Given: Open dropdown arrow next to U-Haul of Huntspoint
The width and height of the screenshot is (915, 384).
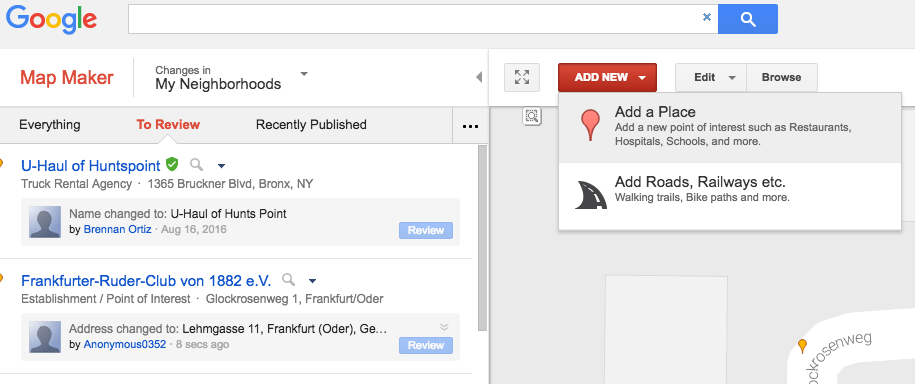Looking at the screenshot, I should point(221,165).
